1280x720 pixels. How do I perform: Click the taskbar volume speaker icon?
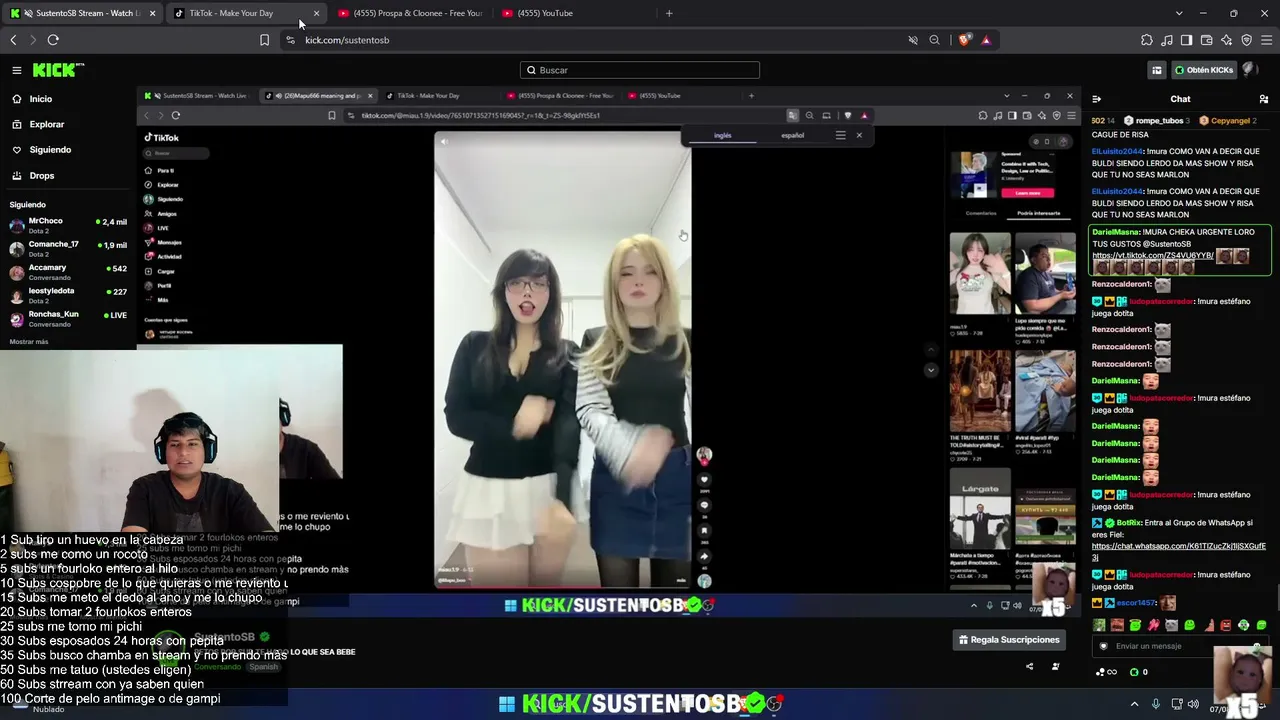pos(1194,704)
